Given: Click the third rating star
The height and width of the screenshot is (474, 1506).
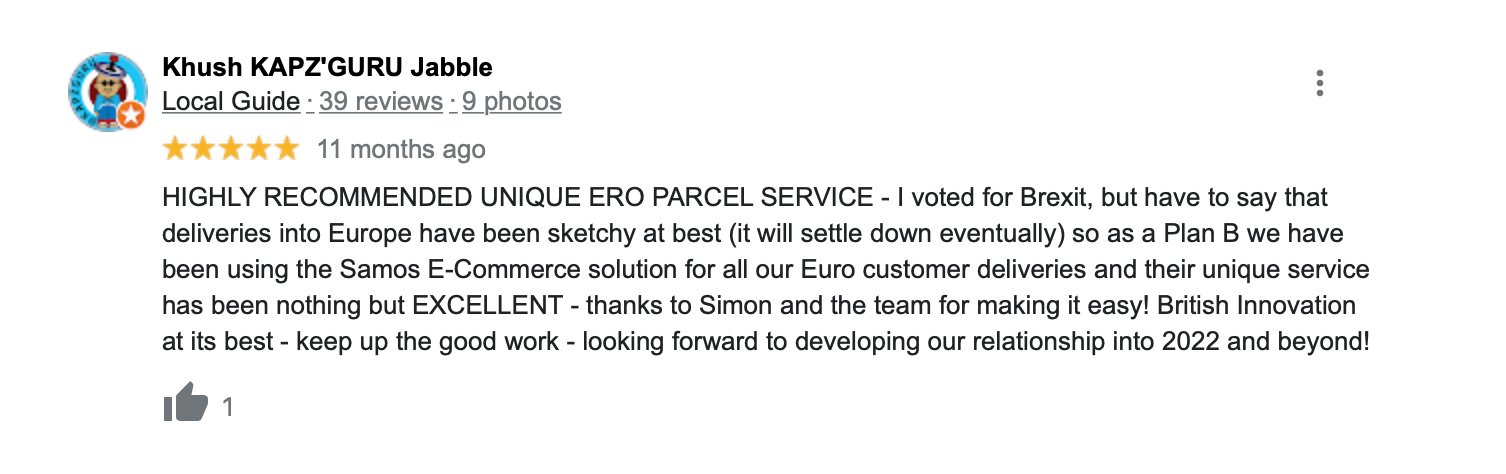Looking at the screenshot, I should pyautogui.click(x=231, y=150).
